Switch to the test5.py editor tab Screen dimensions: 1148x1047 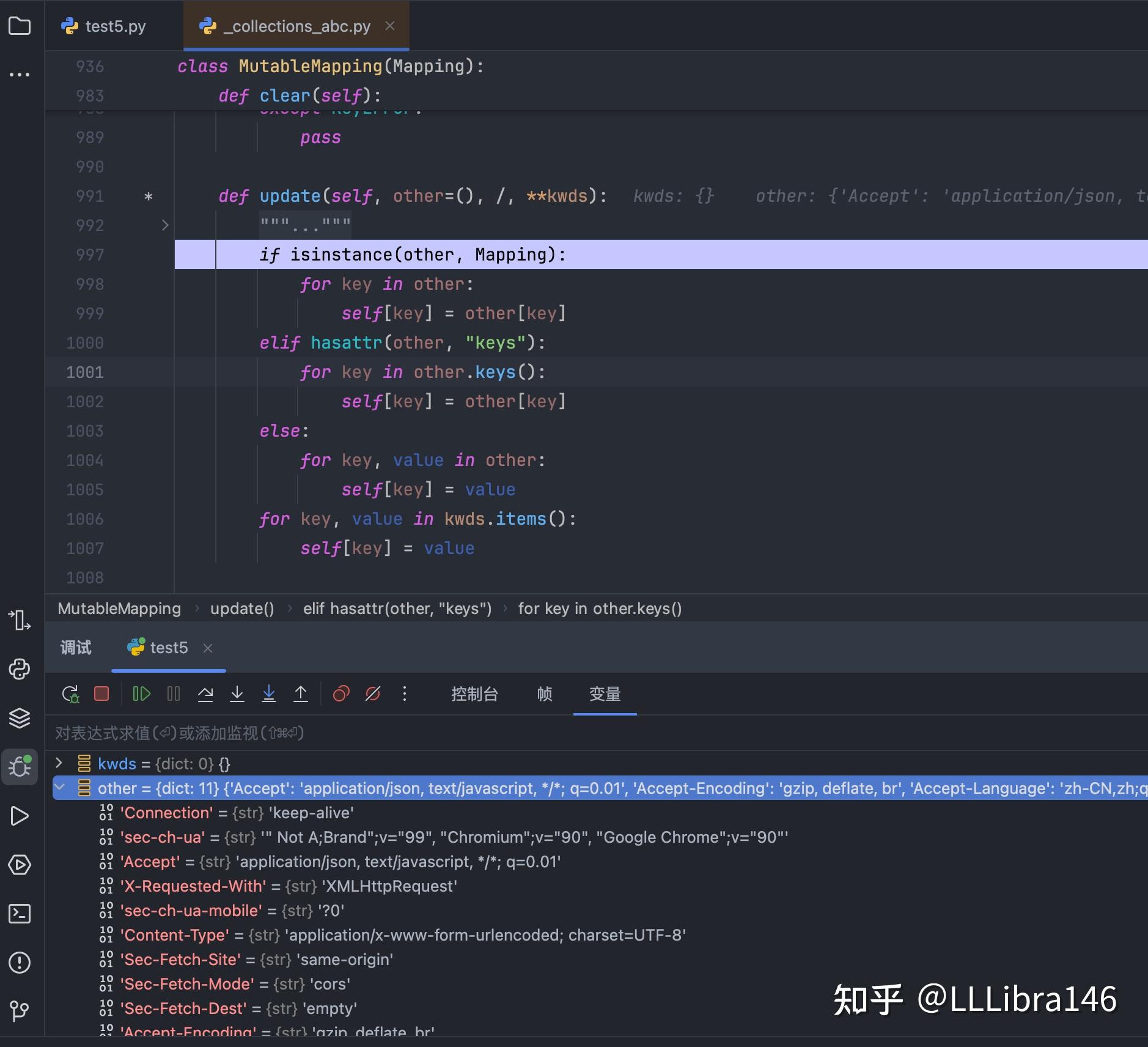pyautogui.click(x=114, y=26)
